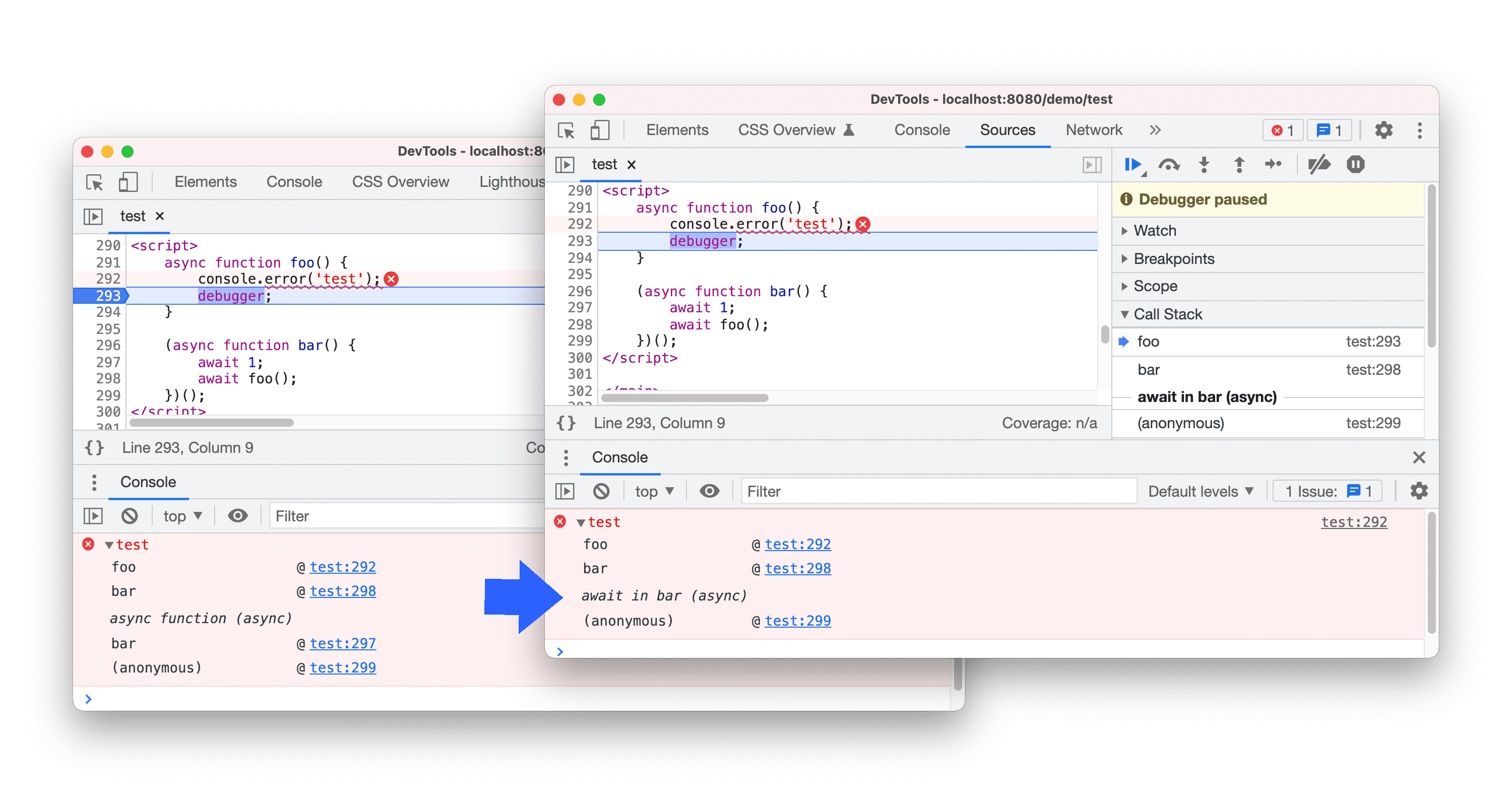
Task: Click the Resume script execution button
Action: [1131, 164]
